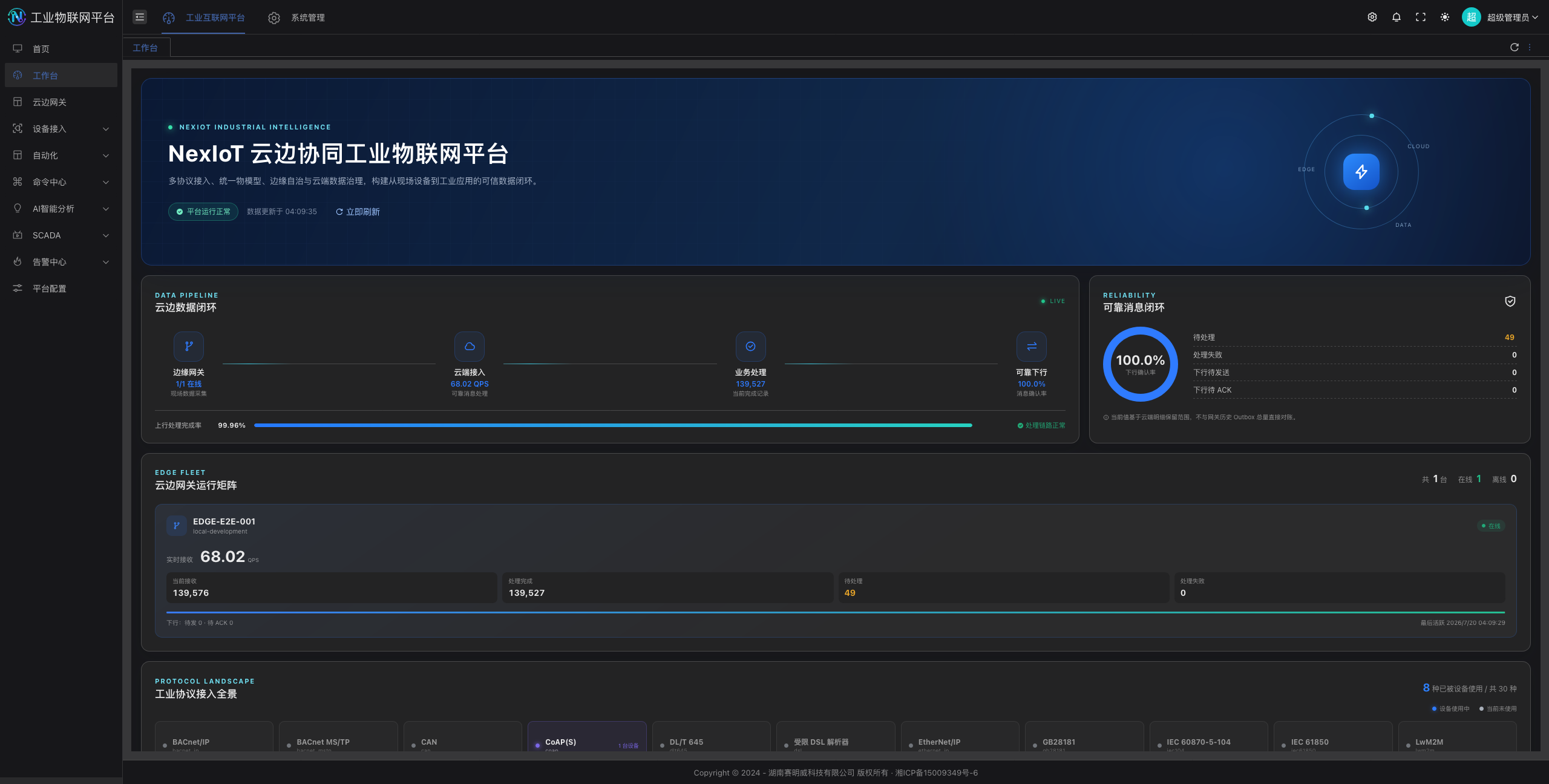Switch to 系统管理 top menu
Screen dimensions: 1549x784
(x=296, y=18)
